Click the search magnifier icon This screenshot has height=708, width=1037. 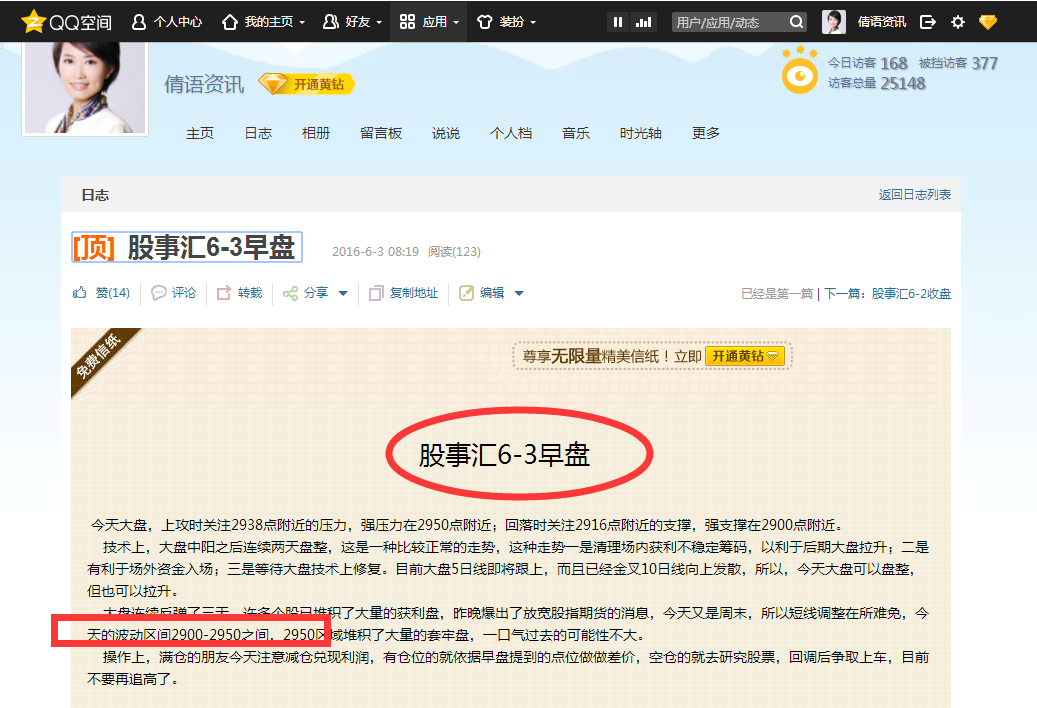797,22
